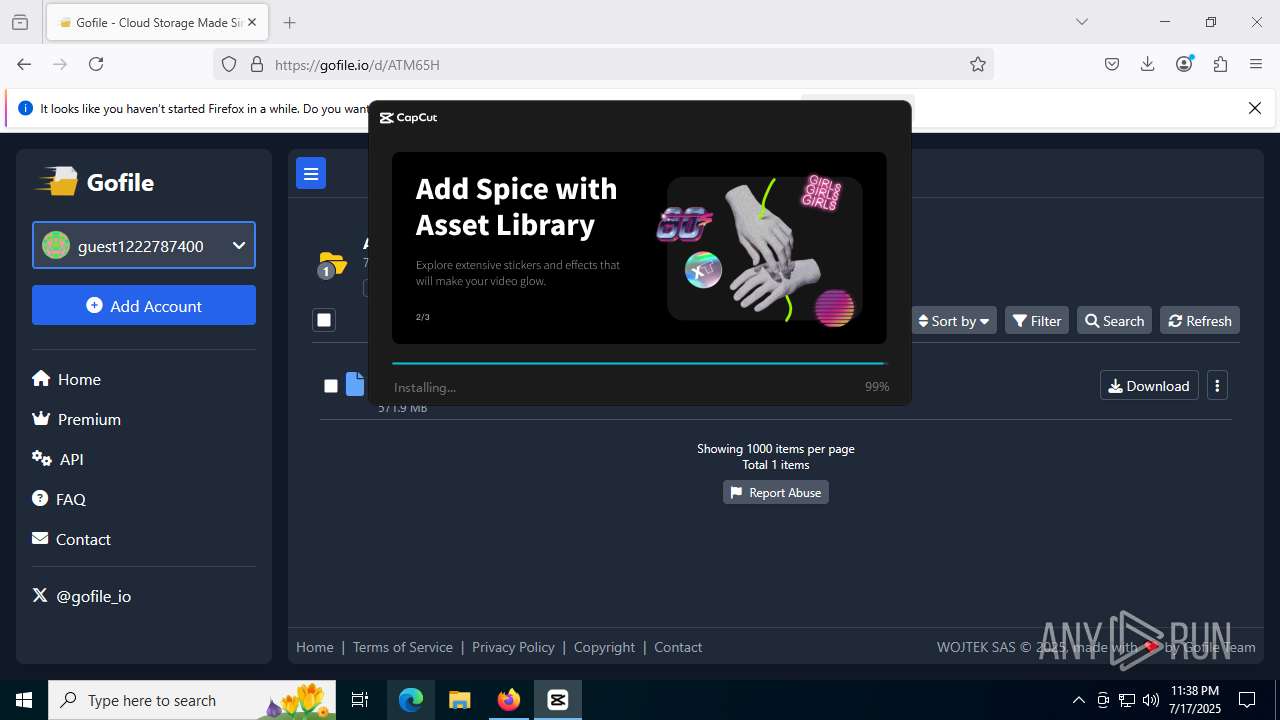Click the CapCut logo in the installer
Viewport: 1280px width, 720px height.
pos(408,117)
